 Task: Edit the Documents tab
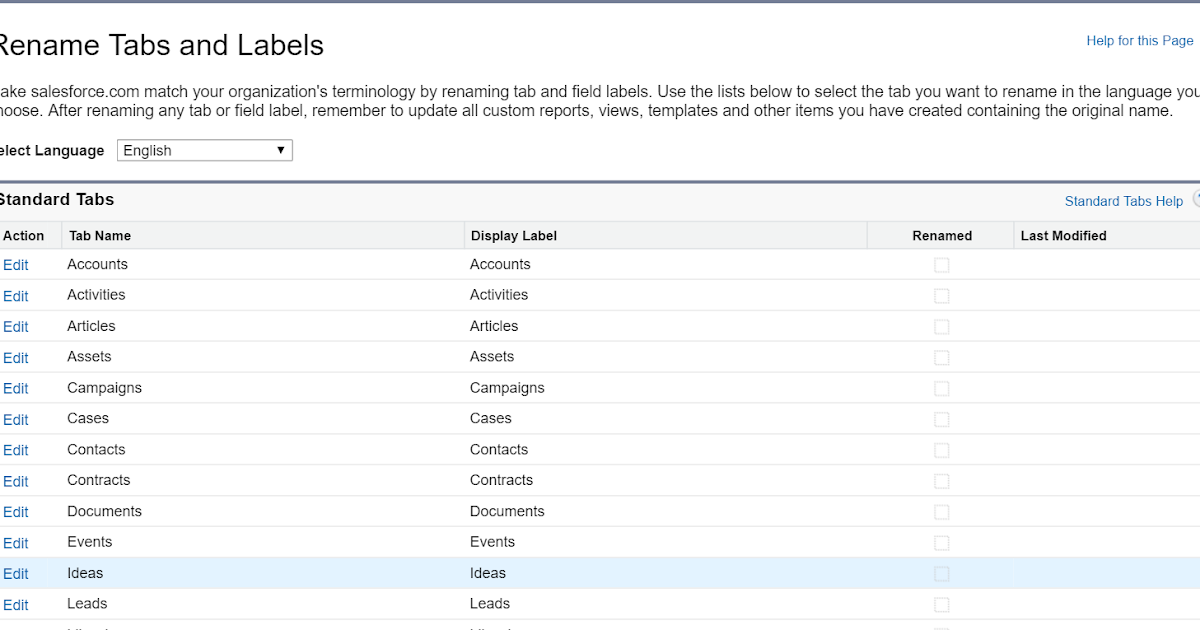[15, 512]
